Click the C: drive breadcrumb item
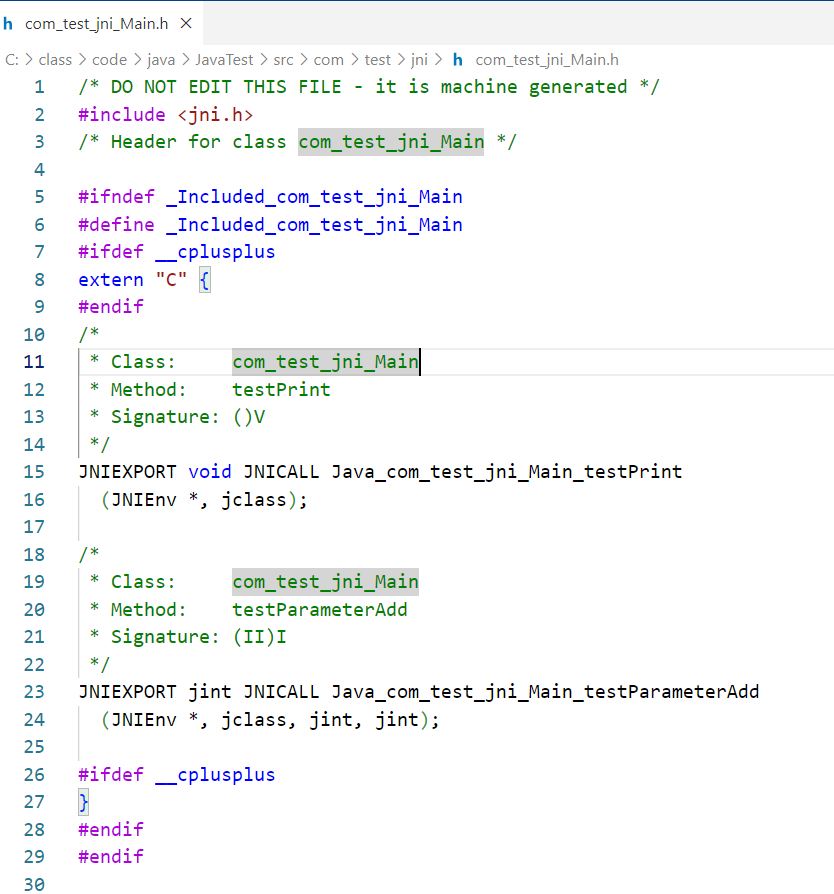834x894 pixels. pyautogui.click(x=12, y=60)
